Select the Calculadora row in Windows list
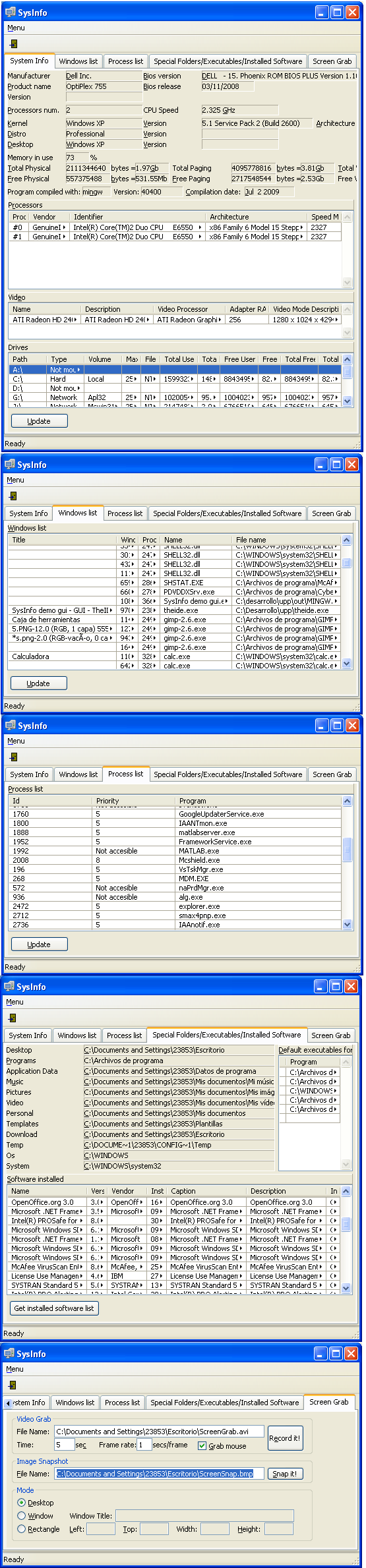 coord(174,656)
